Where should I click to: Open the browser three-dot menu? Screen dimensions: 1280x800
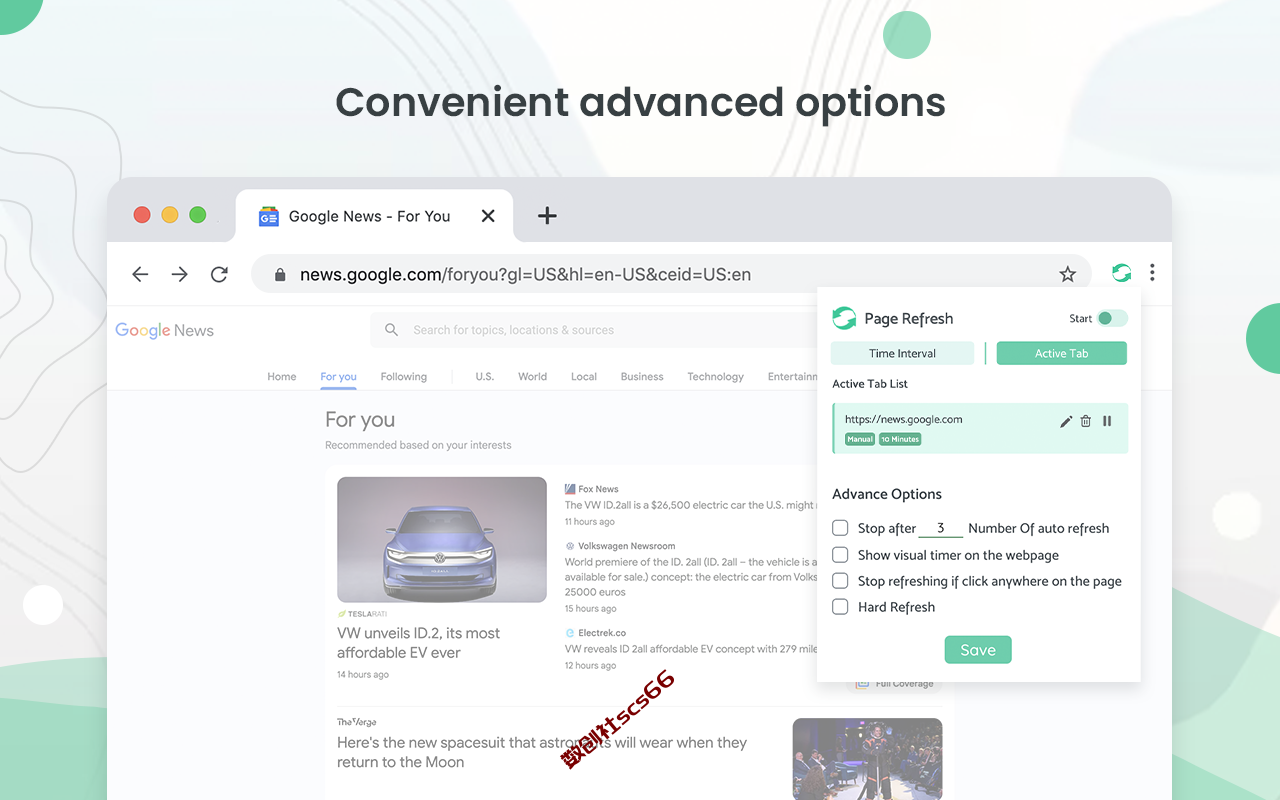click(x=1152, y=272)
